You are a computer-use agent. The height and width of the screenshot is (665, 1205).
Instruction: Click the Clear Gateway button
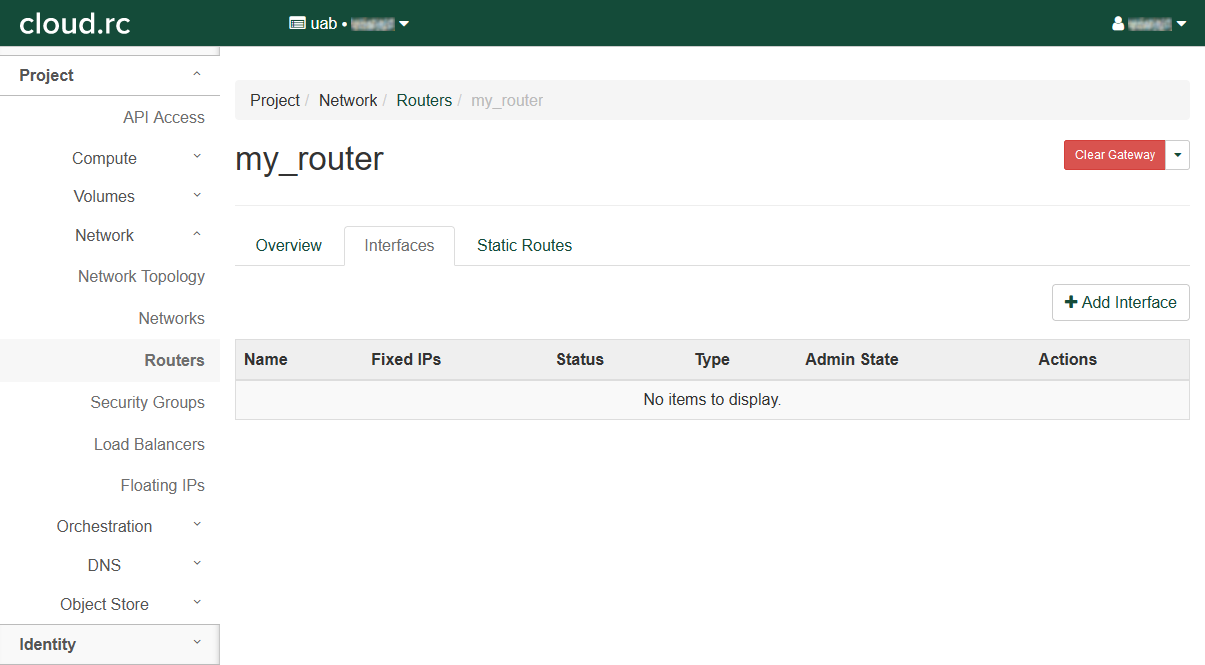click(1114, 155)
